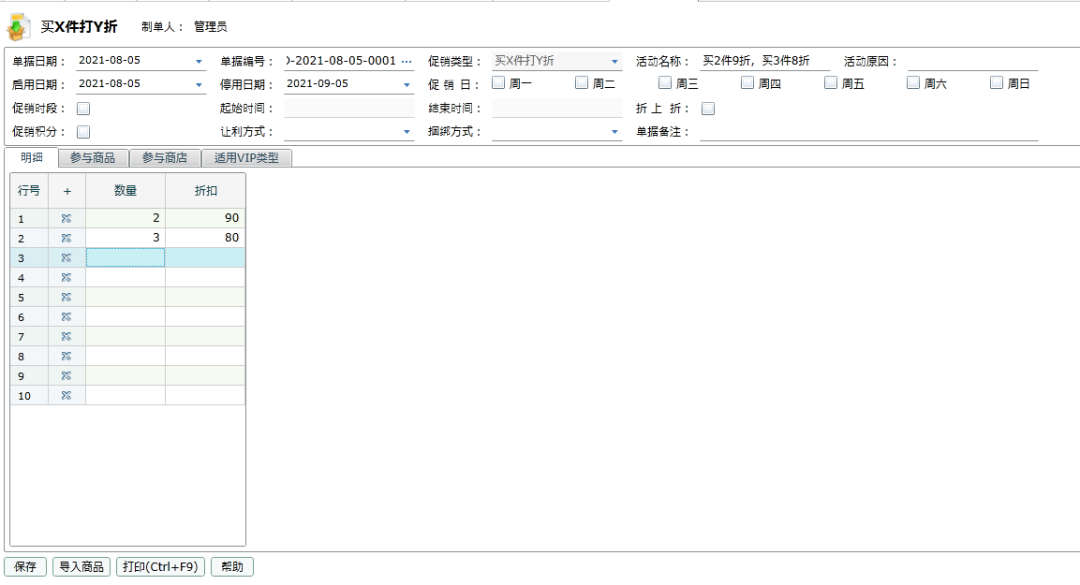This screenshot has height=585, width=1080.
Task: Check the 周一 promotion day box
Action: click(x=499, y=83)
